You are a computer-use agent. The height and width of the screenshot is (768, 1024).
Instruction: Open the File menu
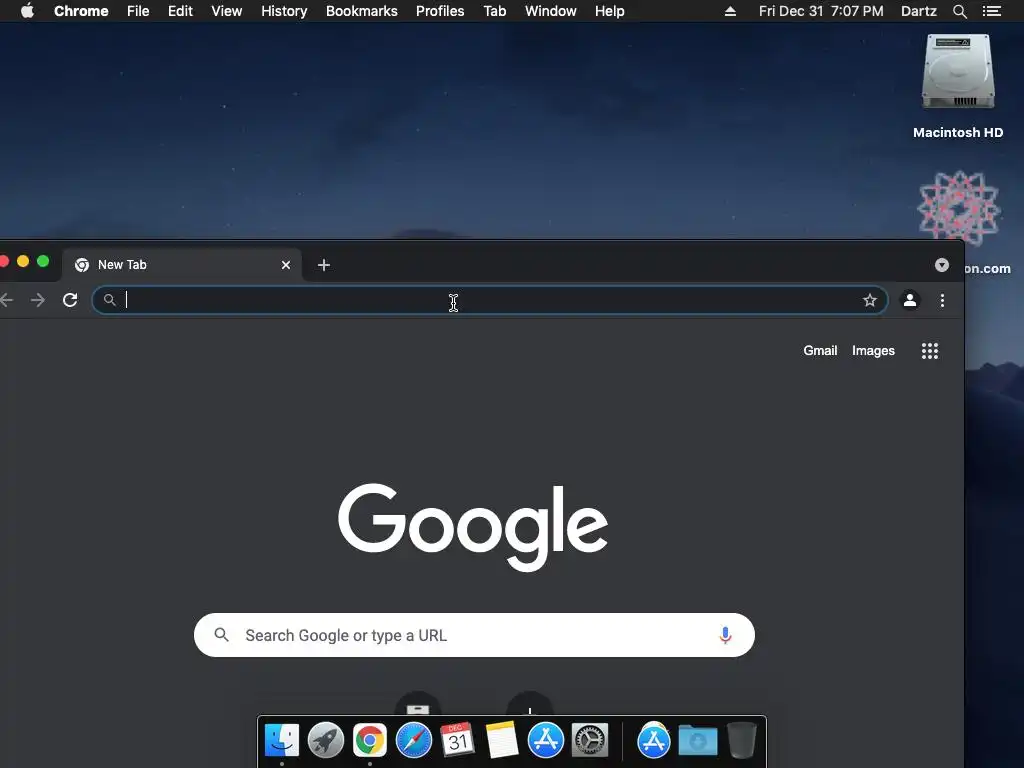tap(138, 11)
